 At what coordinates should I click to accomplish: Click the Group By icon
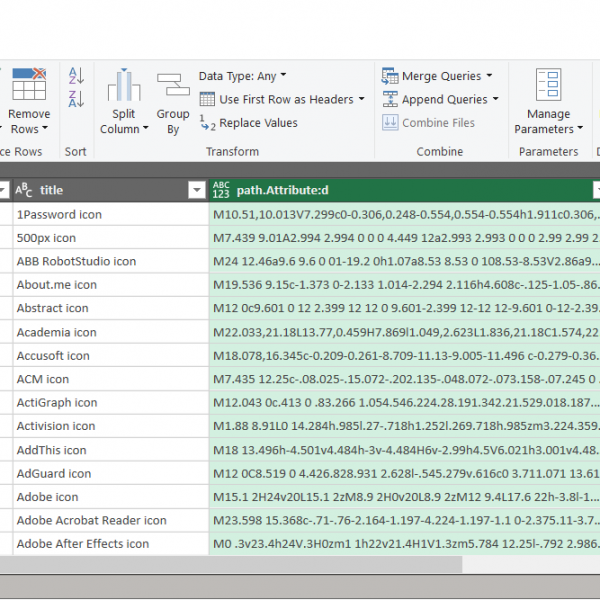point(173,85)
